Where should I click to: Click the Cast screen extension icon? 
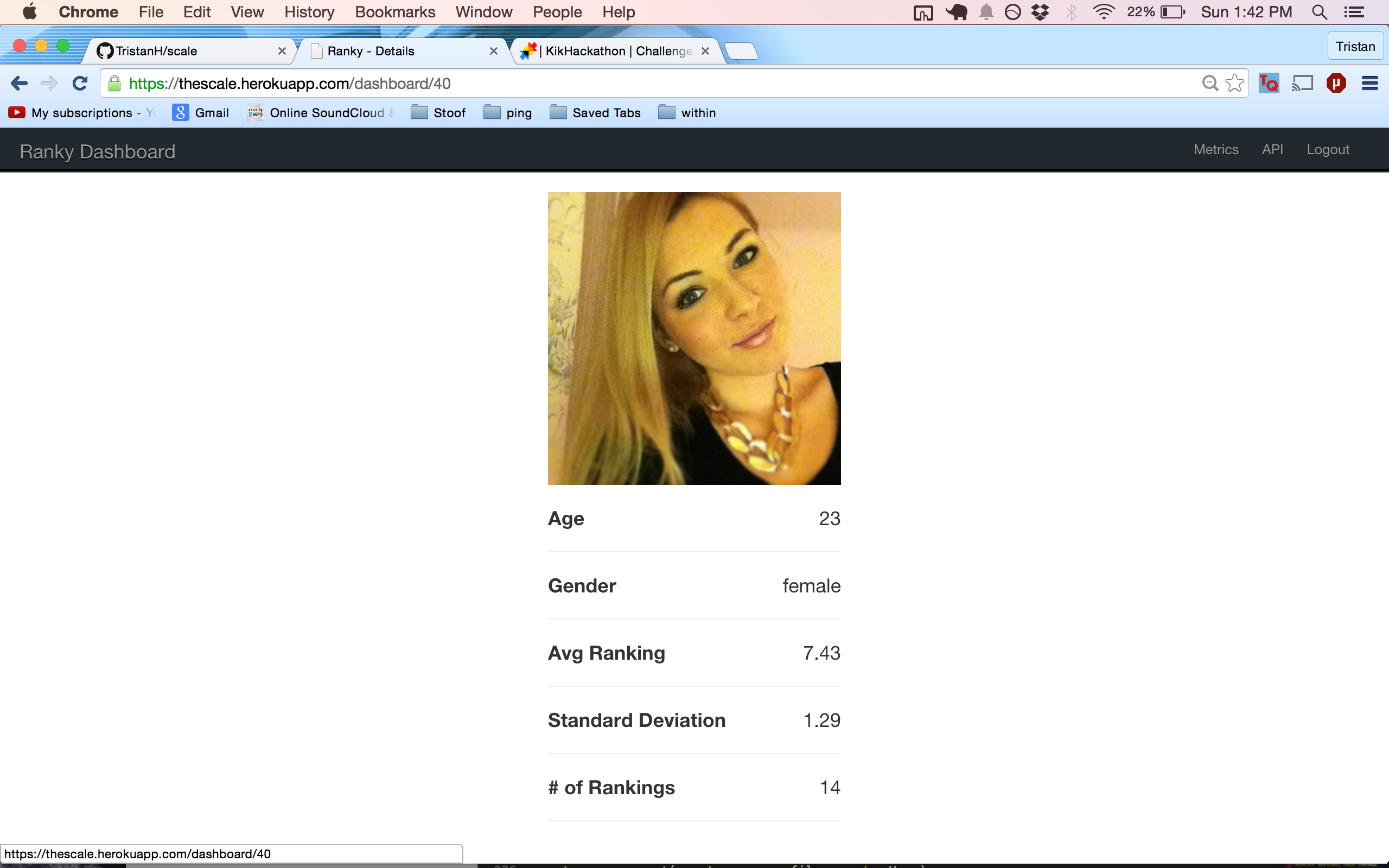tap(1302, 84)
